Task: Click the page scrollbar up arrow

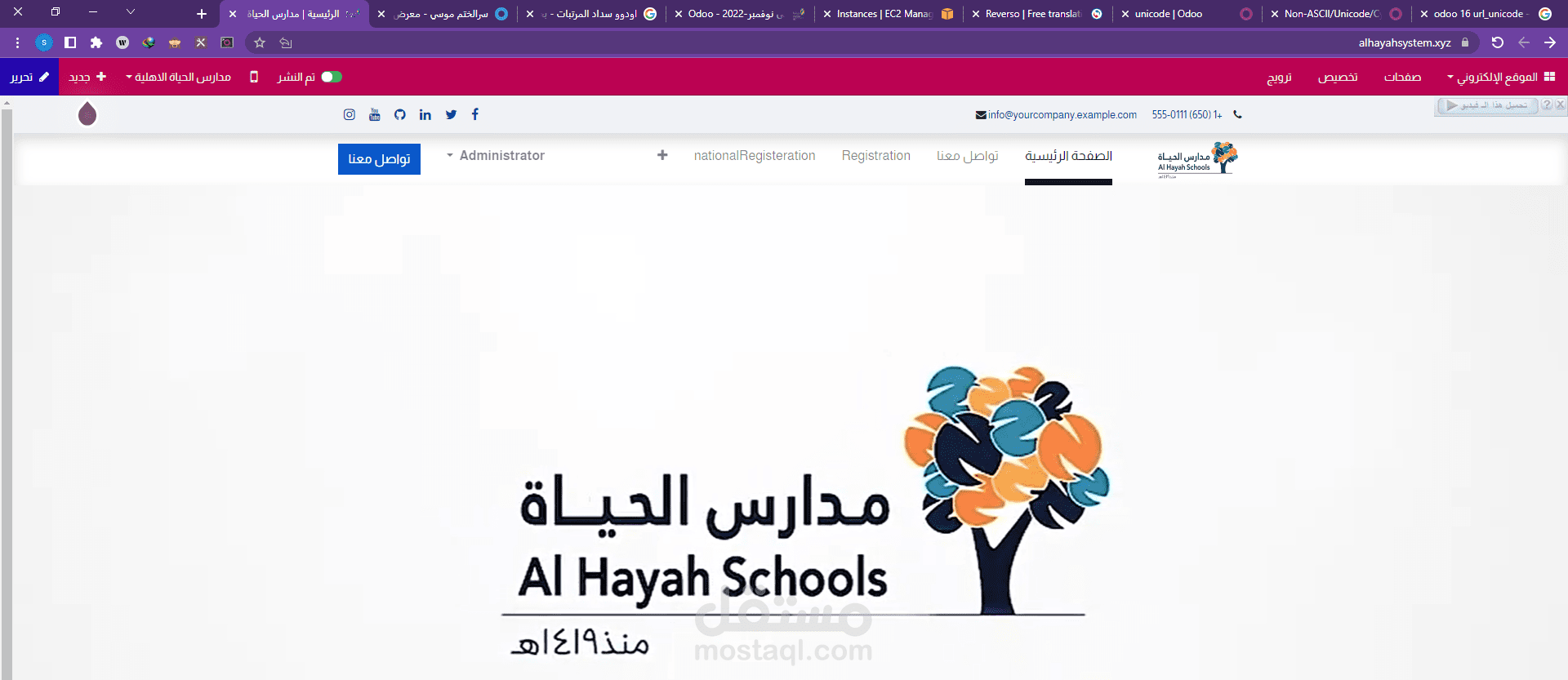Action: point(7,103)
